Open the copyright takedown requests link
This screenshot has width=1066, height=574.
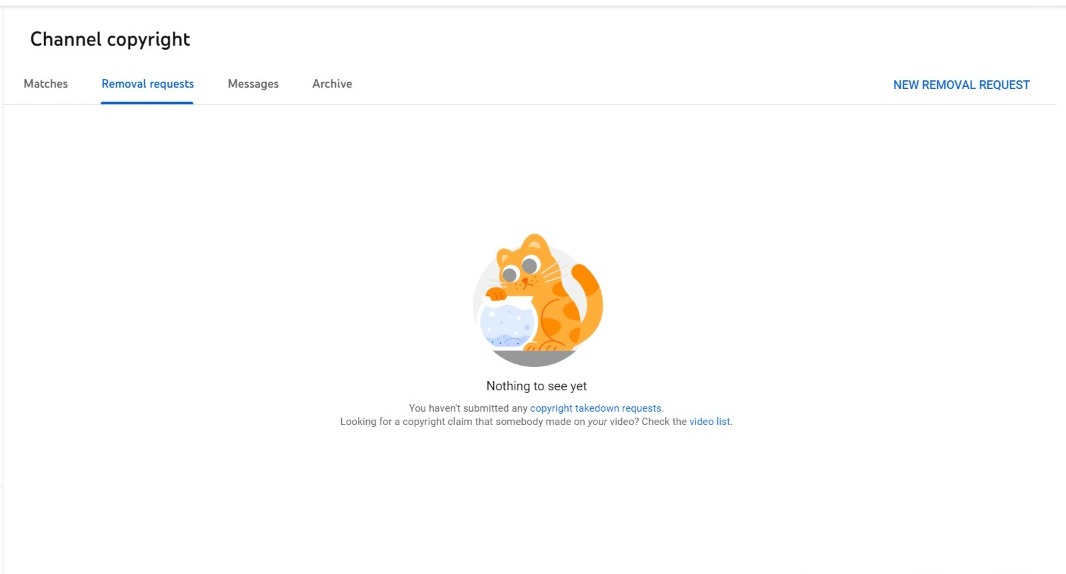596,408
